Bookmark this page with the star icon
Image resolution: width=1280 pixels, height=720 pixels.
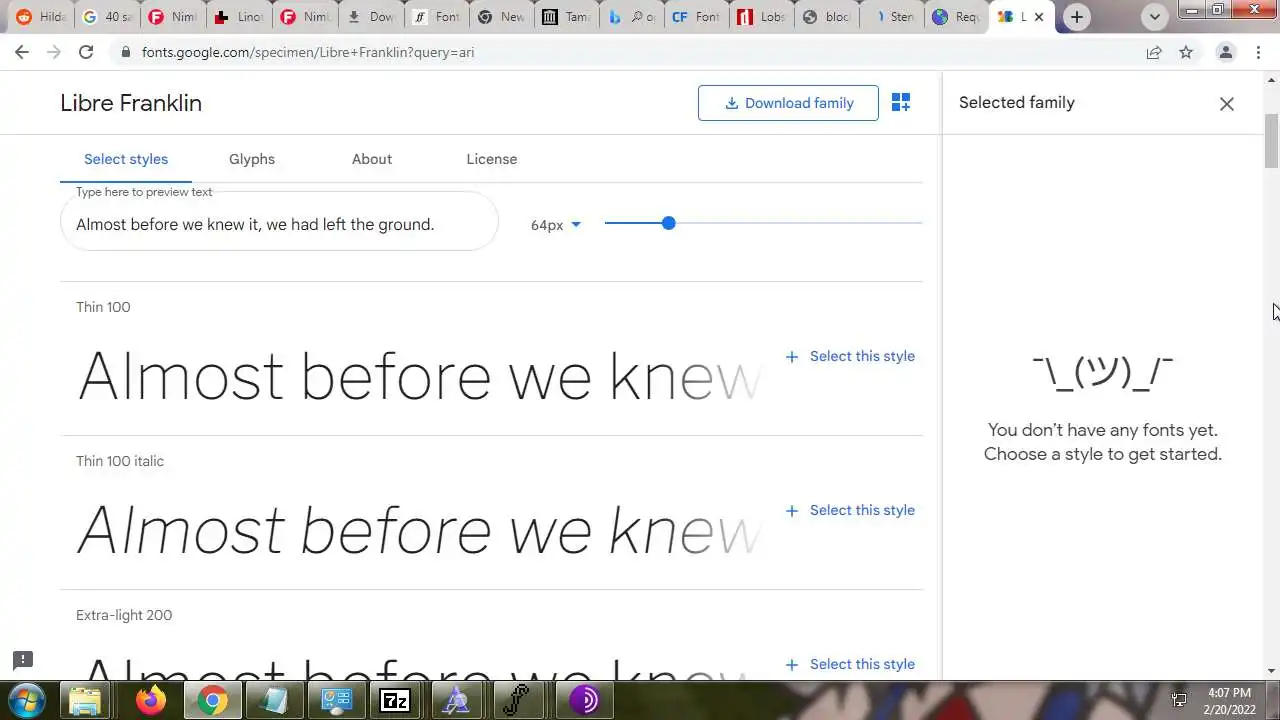(x=1186, y=52)
